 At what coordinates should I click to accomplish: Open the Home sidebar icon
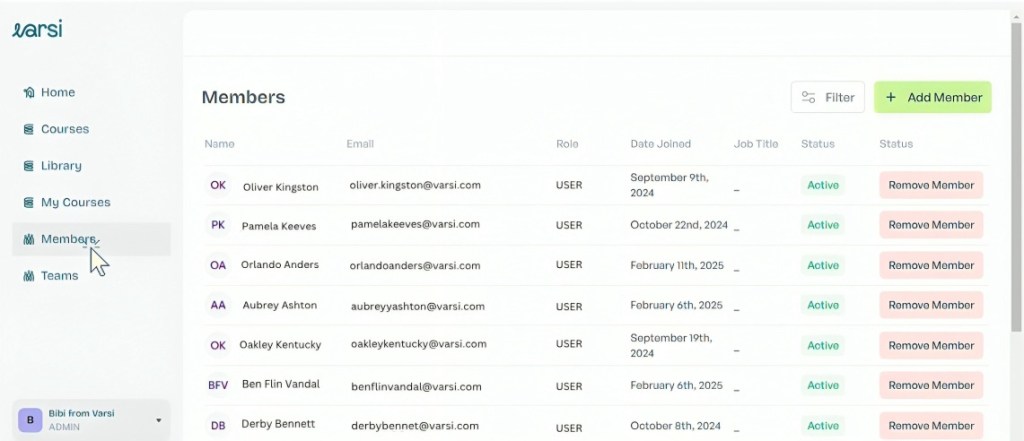pyautogui.click(x=29, y=93)
